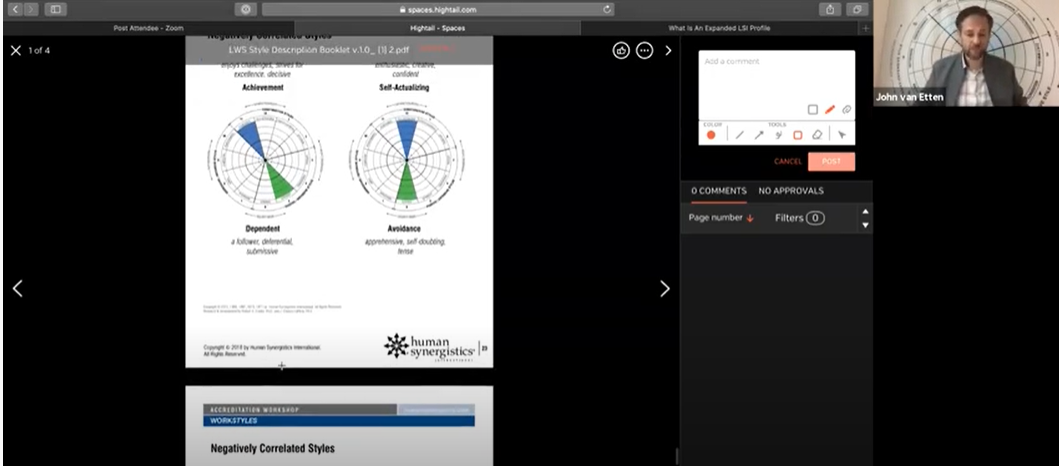1059x466 pixels.
Task: Toggle the orange pencil annotation icon
Action: point(829,109)
